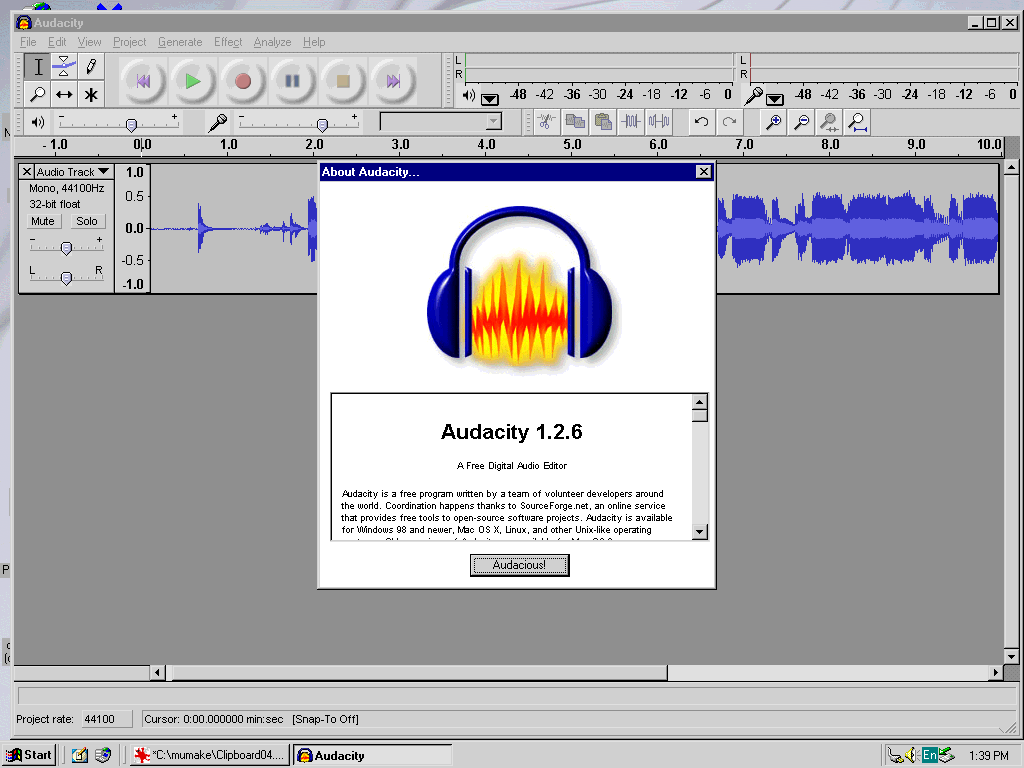Screen dimensions: 1024x768
Task: Click the Cut scissors icon
Action: tap(546, 121)
